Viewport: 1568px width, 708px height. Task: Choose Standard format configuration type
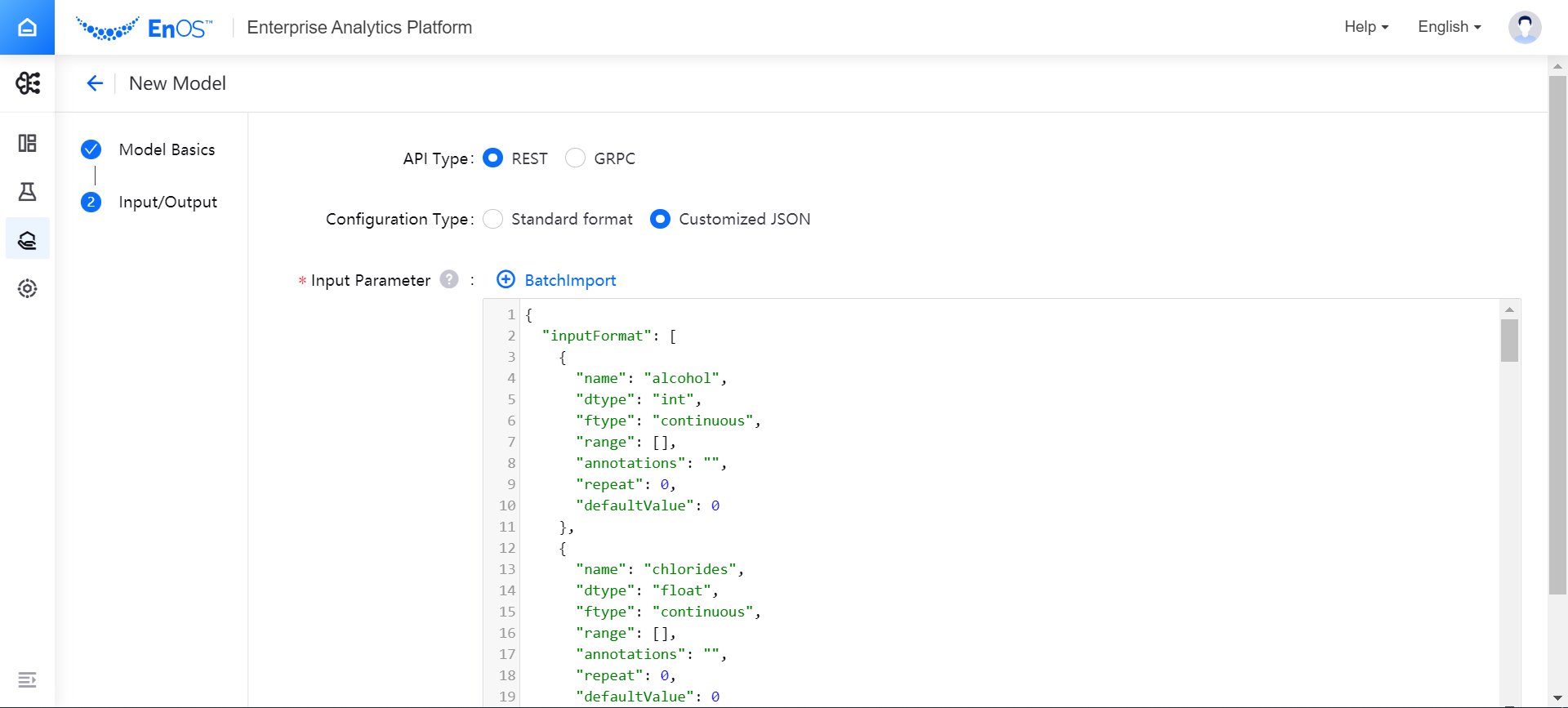pos(493,219)
